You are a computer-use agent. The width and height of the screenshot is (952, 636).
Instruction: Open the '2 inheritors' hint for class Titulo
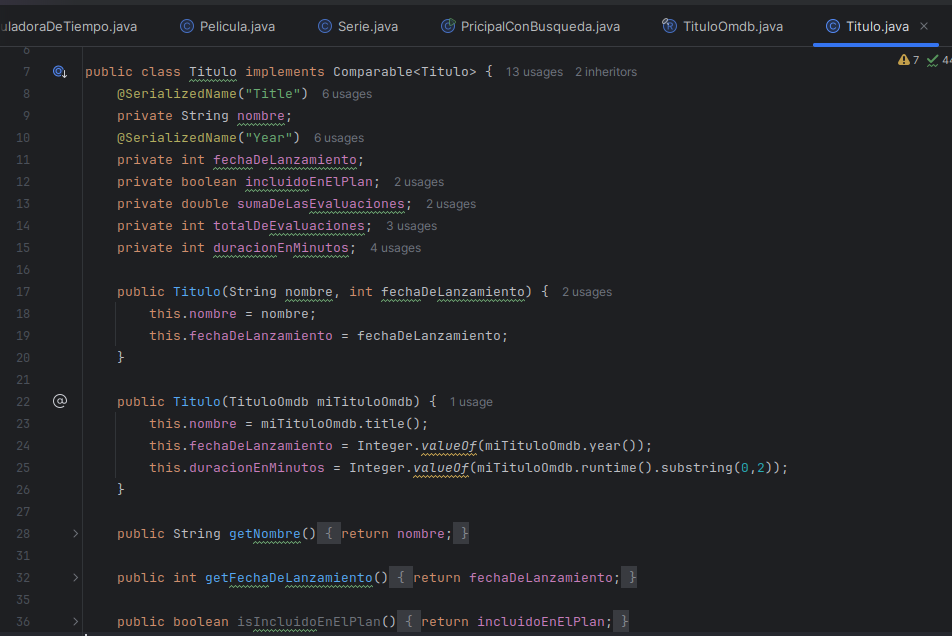coord(606,72)
